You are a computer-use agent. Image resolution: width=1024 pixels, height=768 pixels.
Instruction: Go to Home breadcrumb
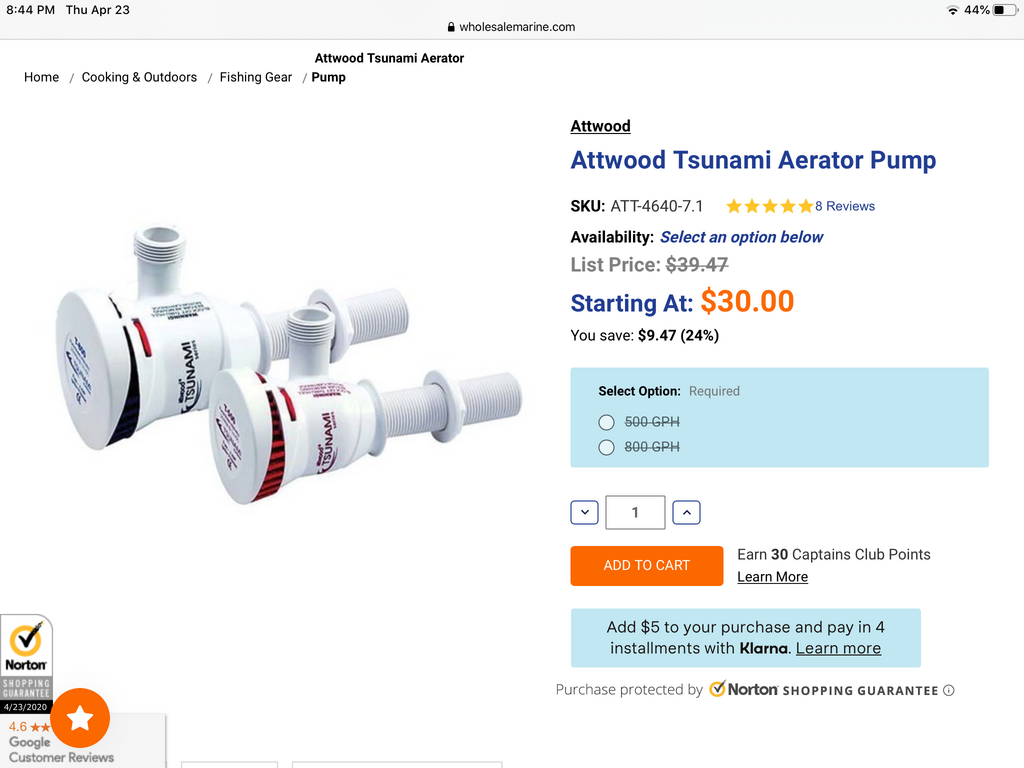42,77
